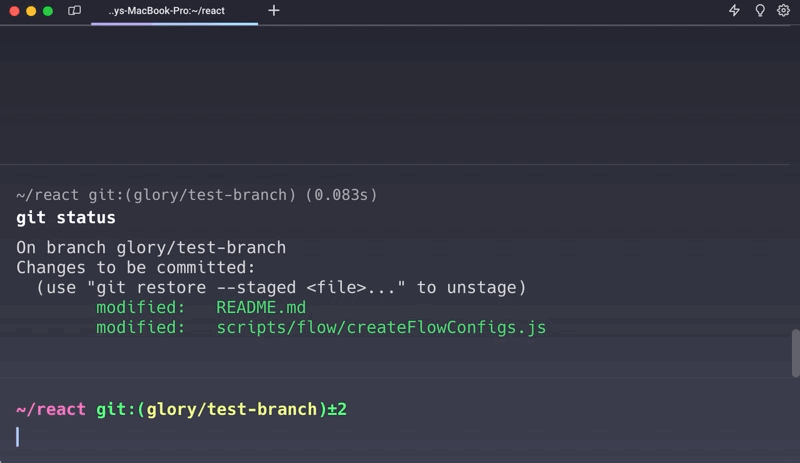Open the Warp Drive panel icon
The width and height of the screenshot is (800, 463).
point(74,11)
